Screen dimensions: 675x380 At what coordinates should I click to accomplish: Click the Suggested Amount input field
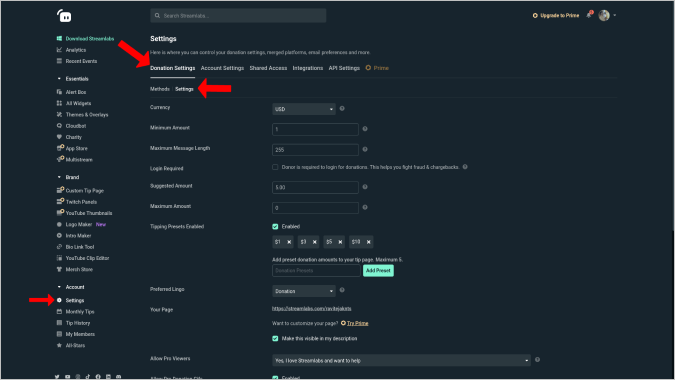[x=315, y=187]
